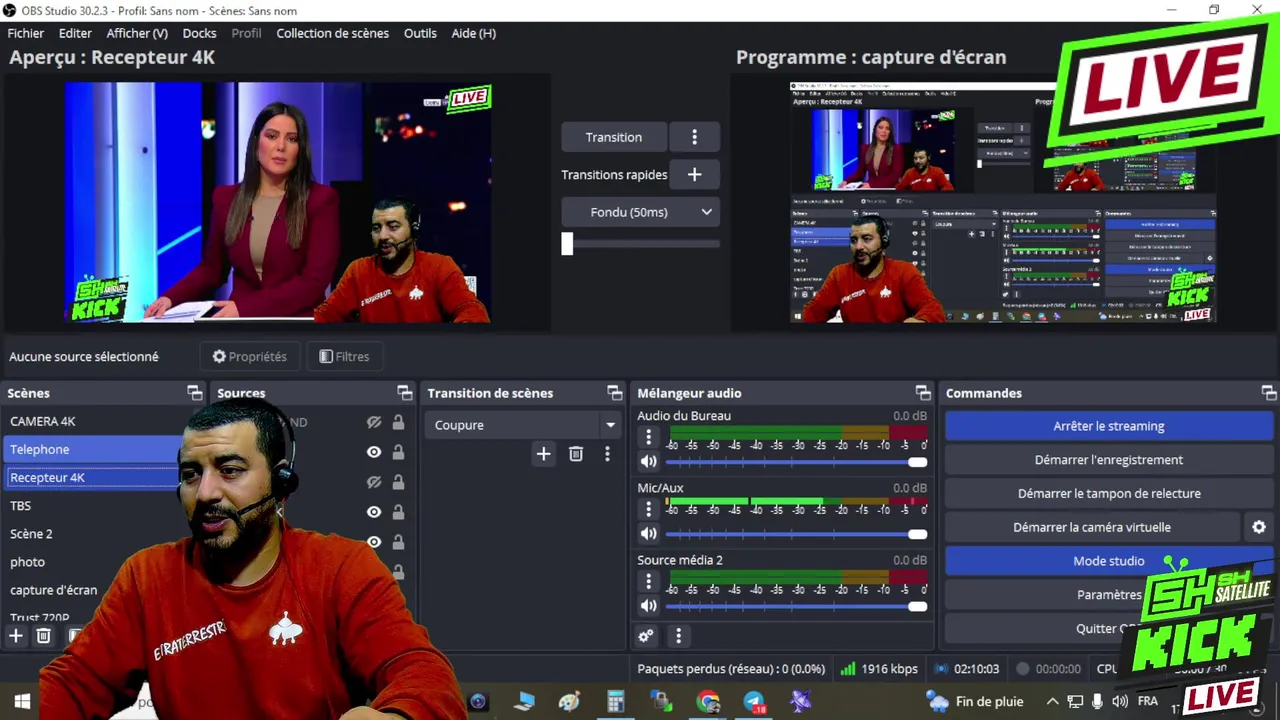Open the three-dot menu beside the Transition button
Screen dimensions: 1280x720
click(x=694, y=137)
